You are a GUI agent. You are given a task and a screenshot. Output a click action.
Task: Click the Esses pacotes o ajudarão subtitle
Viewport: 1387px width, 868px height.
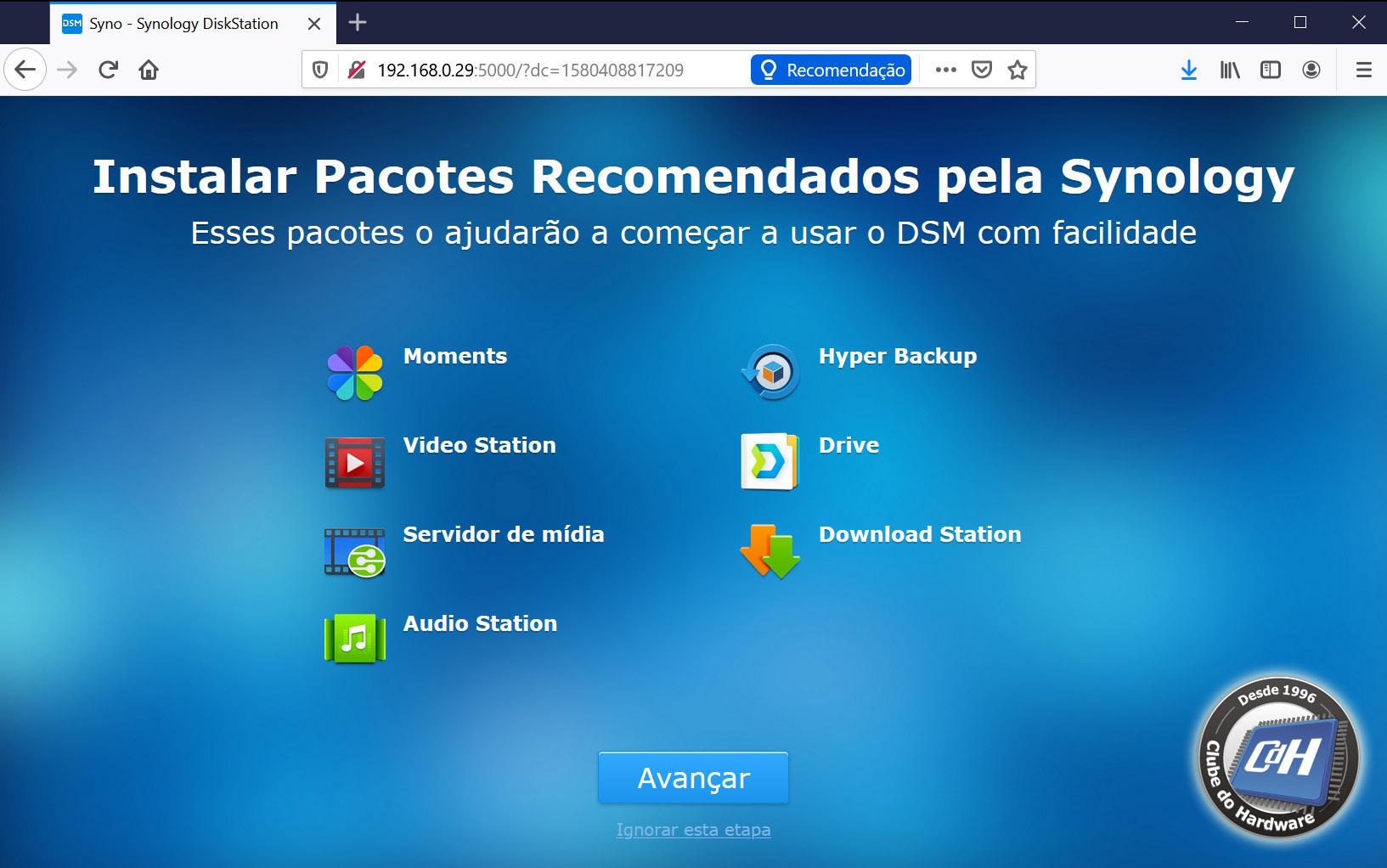click(x=693, y=233)
